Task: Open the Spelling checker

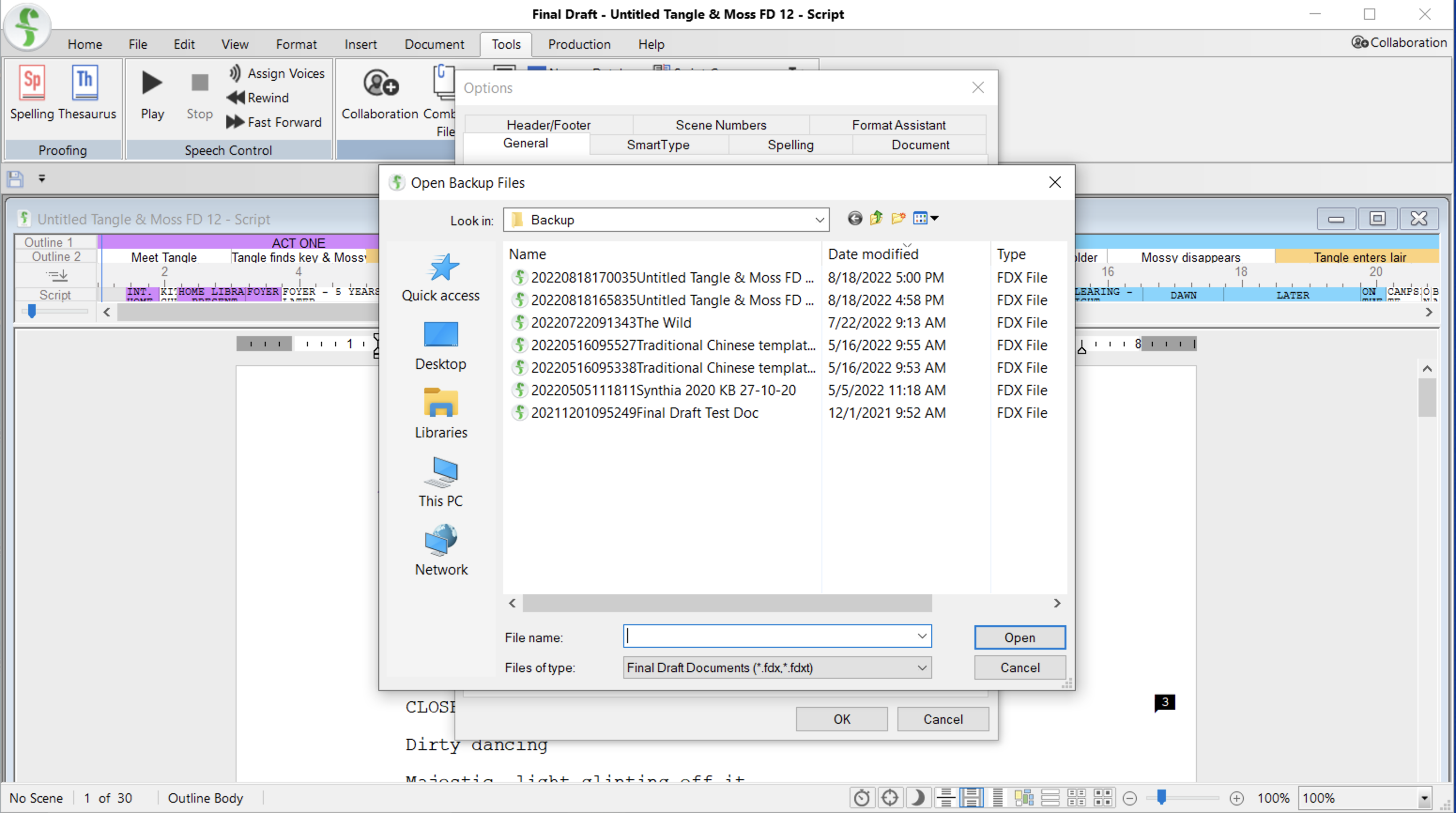Action: coord(31,93)
